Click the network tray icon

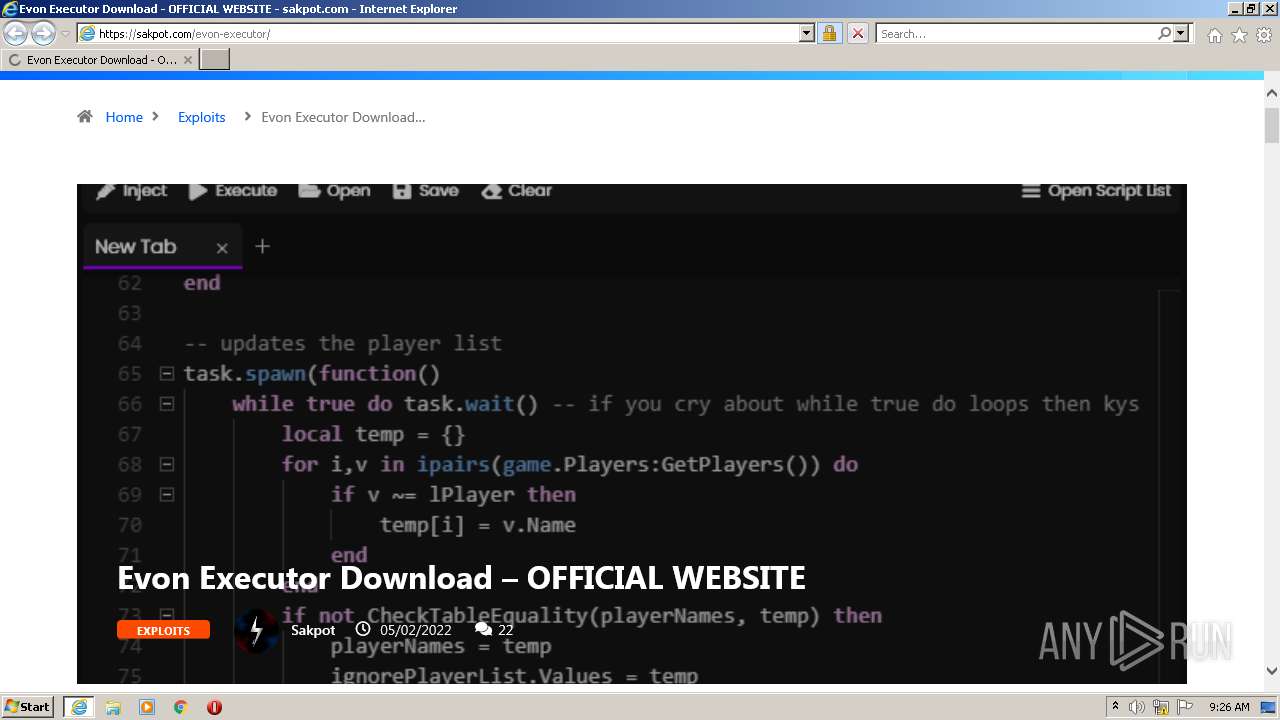pos(1161,707)
